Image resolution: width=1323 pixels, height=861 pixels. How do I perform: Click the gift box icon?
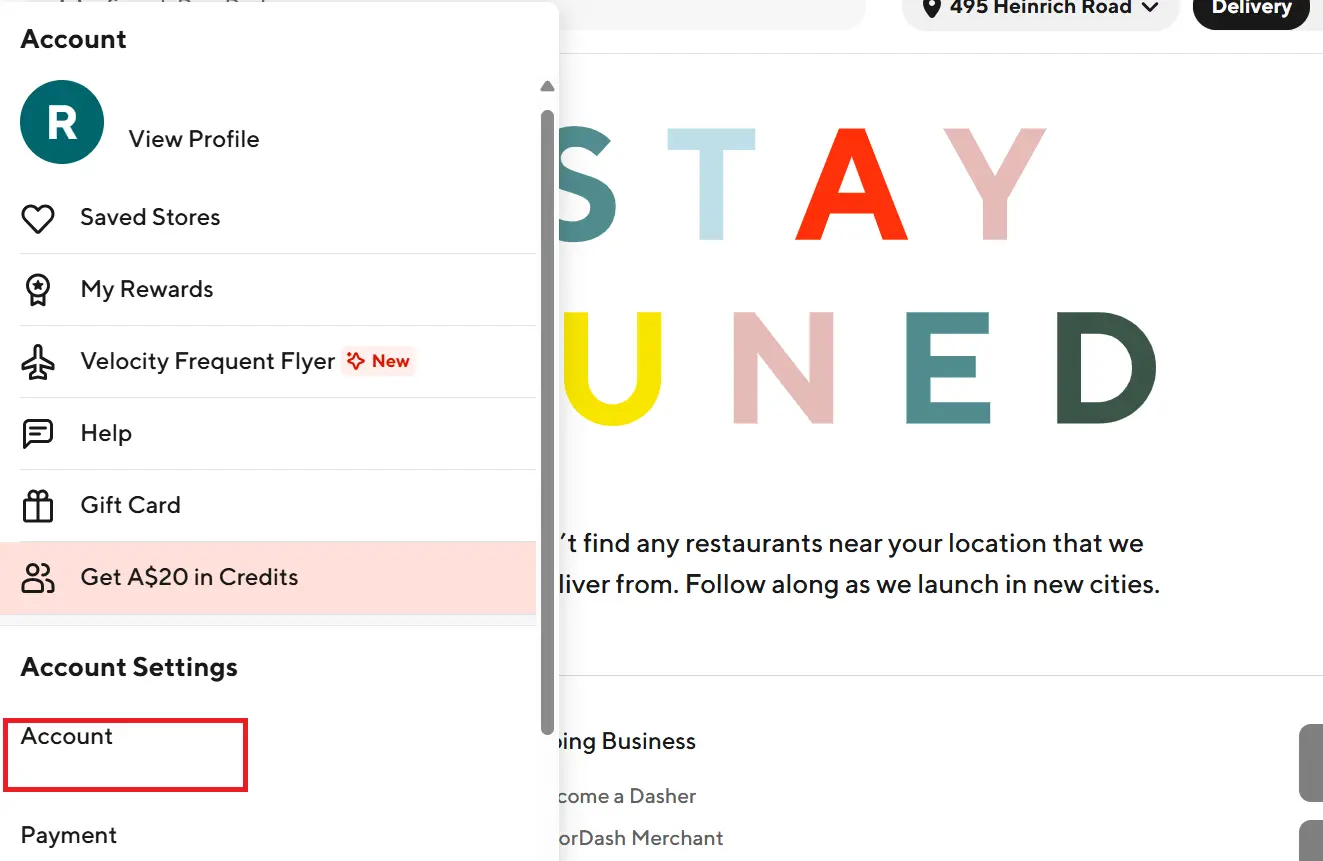[x=38, y=506]
